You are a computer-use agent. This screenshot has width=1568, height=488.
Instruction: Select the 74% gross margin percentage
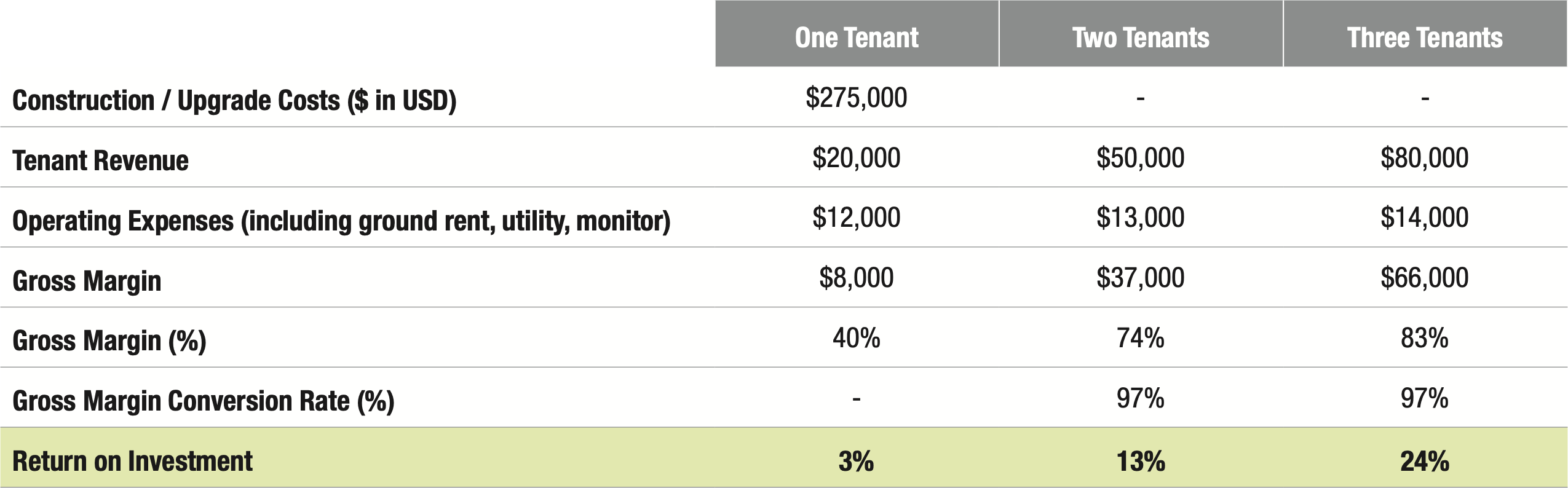(x=1141, y=338)
